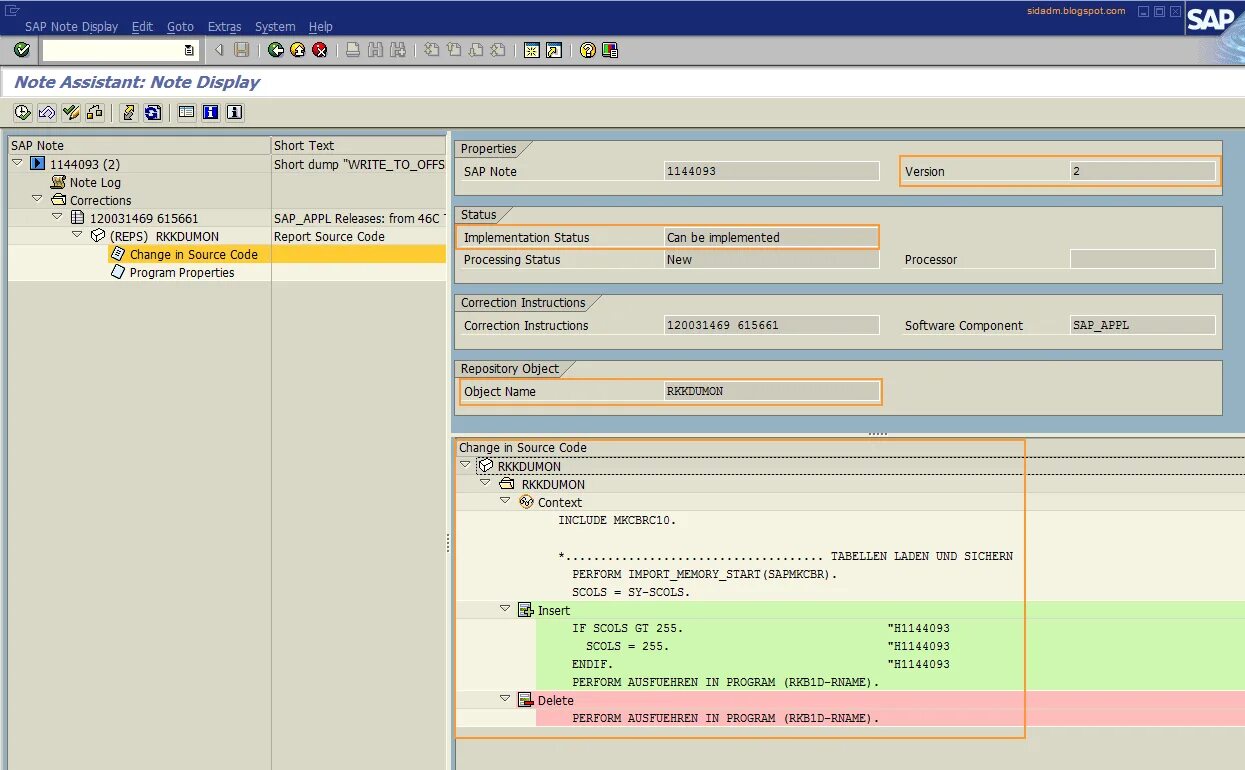The height and width of the screenshot is (770, 1245).
Task: Click the Create New Session icon
Action: (x=531, y=50)
